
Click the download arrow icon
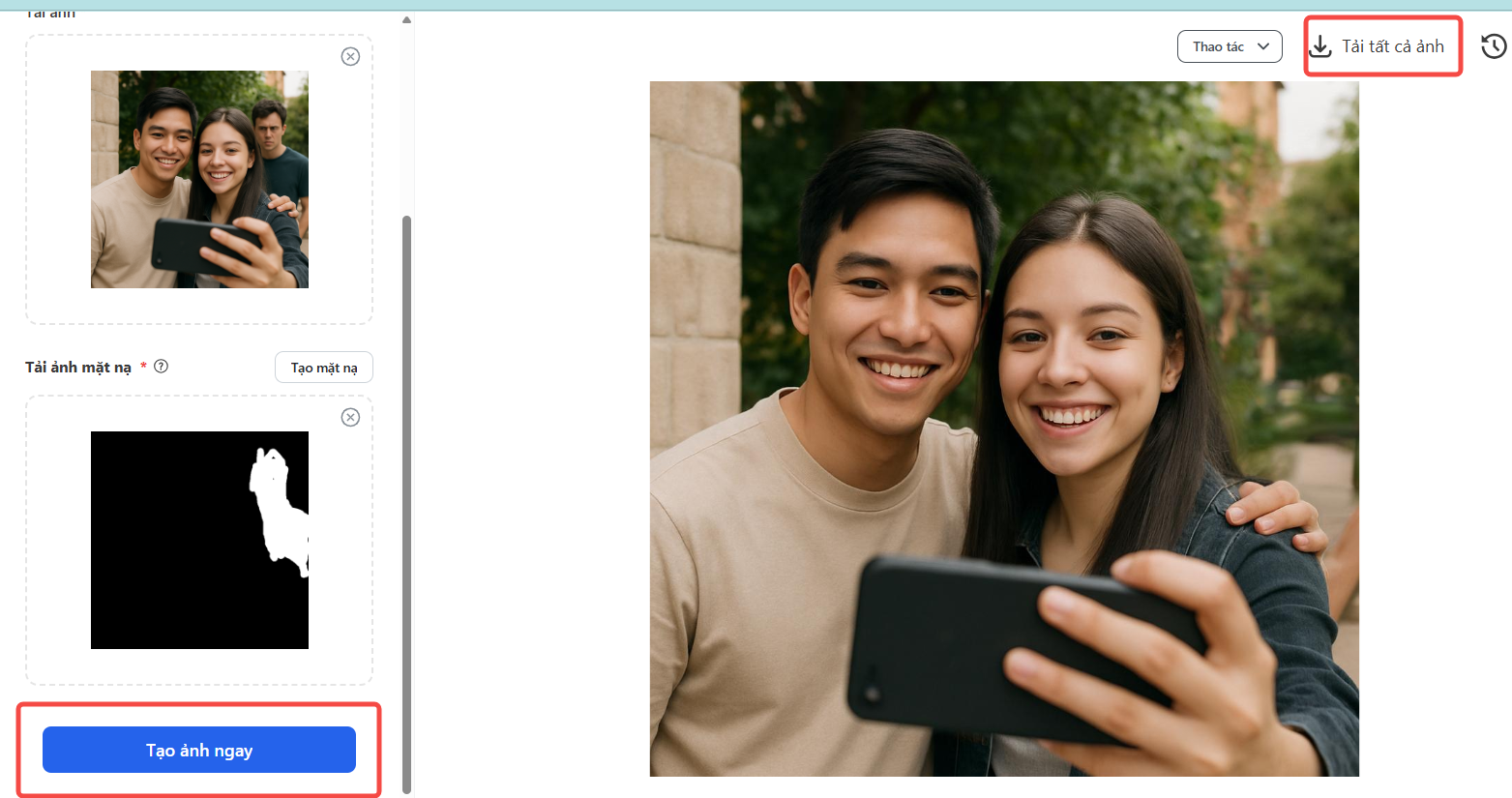(x=1320, y=46)
